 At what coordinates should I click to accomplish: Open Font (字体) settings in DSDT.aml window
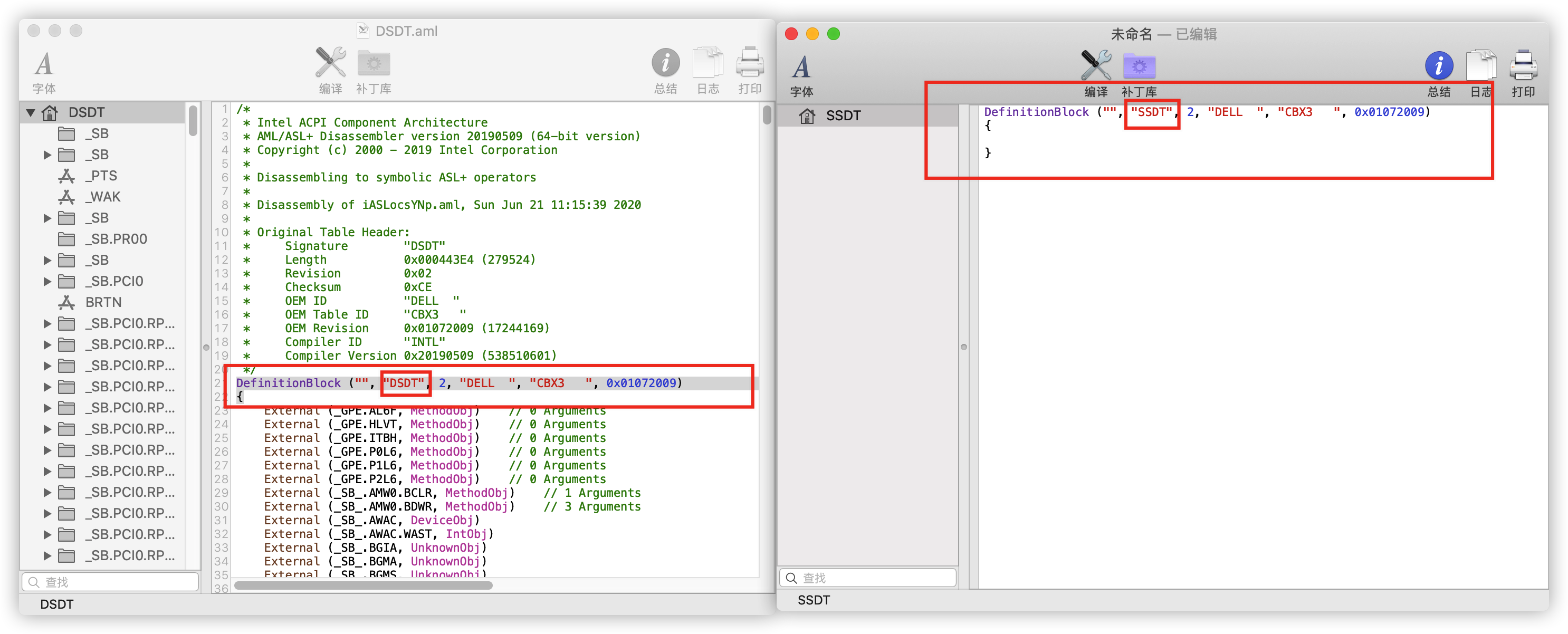44,64
